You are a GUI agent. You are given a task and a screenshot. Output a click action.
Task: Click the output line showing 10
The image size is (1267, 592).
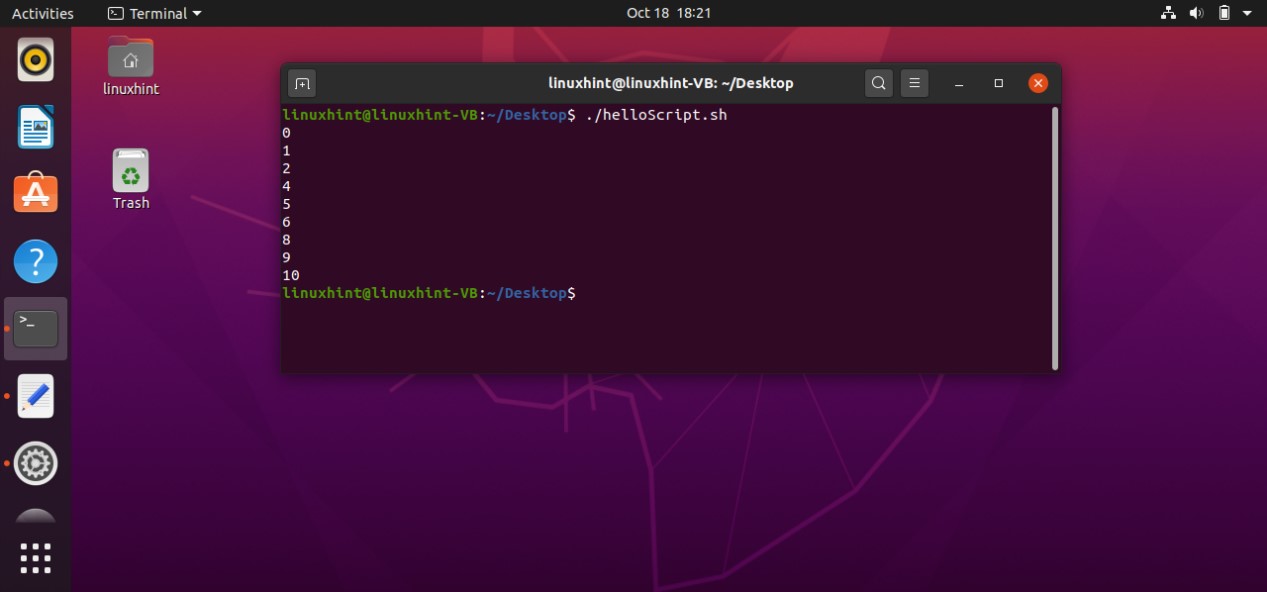point(291,275)
